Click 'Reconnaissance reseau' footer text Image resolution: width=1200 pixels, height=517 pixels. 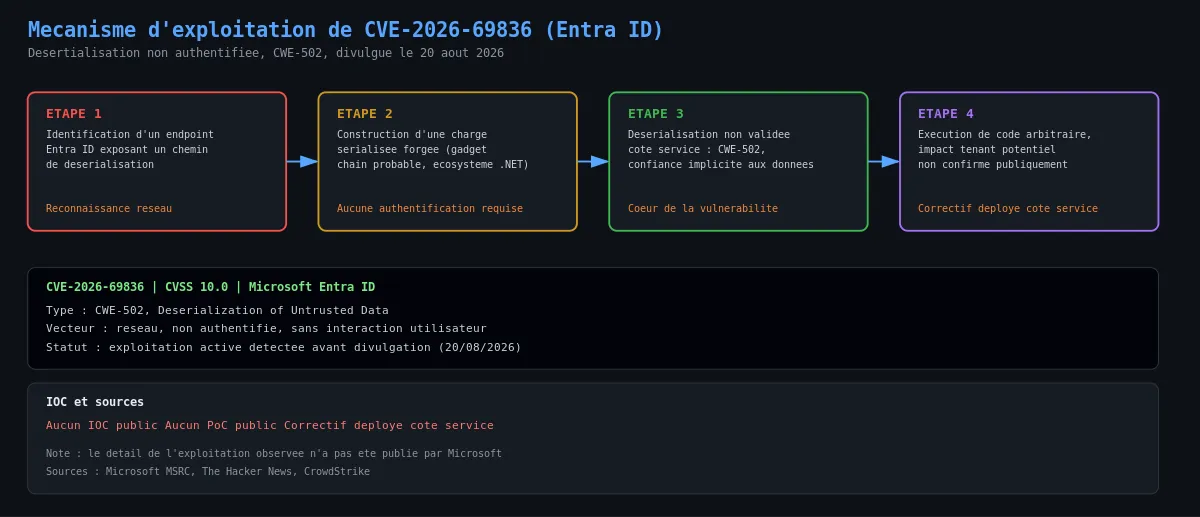pos(109,209)
